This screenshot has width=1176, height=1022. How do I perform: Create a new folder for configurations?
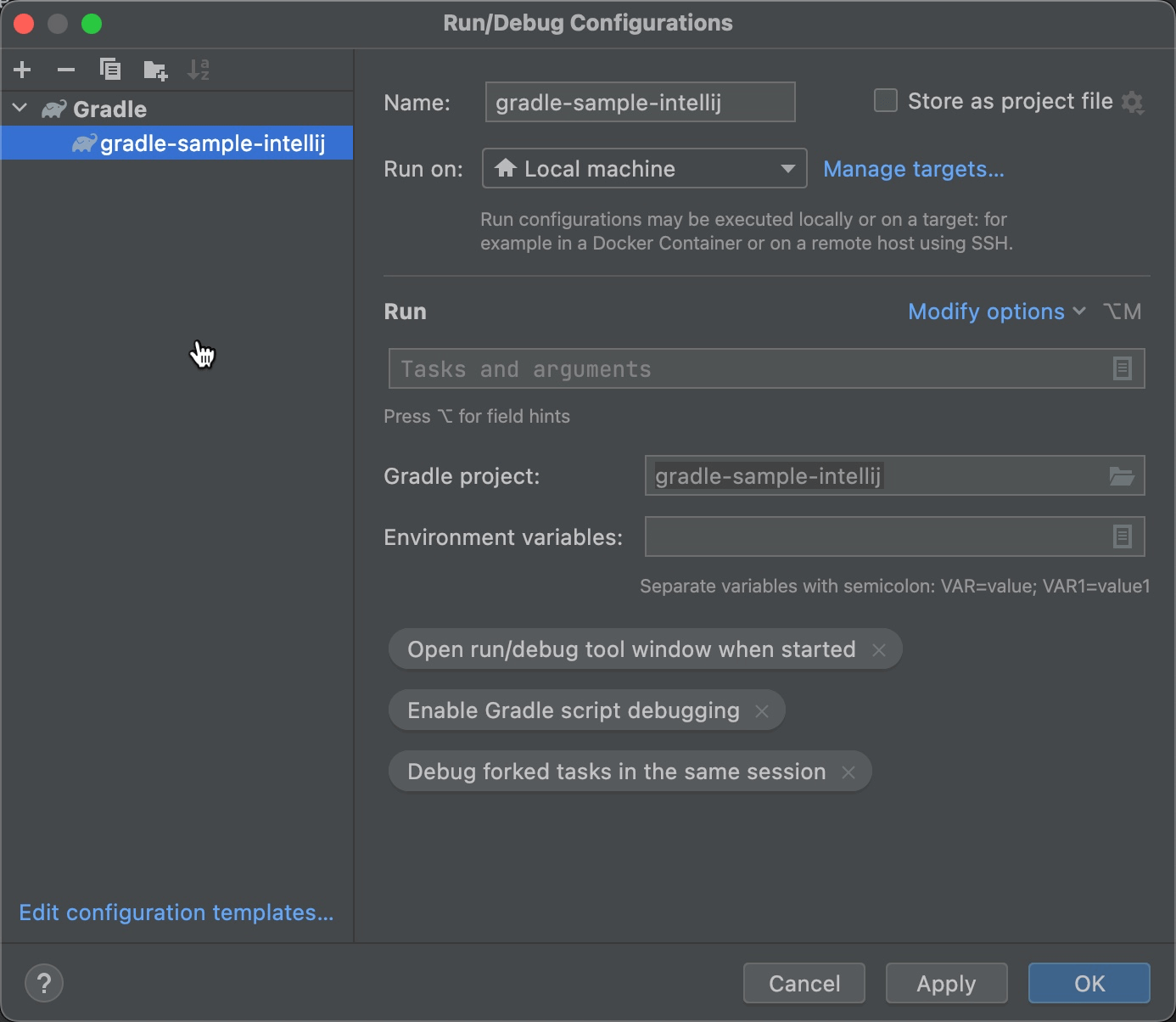[x=155, y=70]
